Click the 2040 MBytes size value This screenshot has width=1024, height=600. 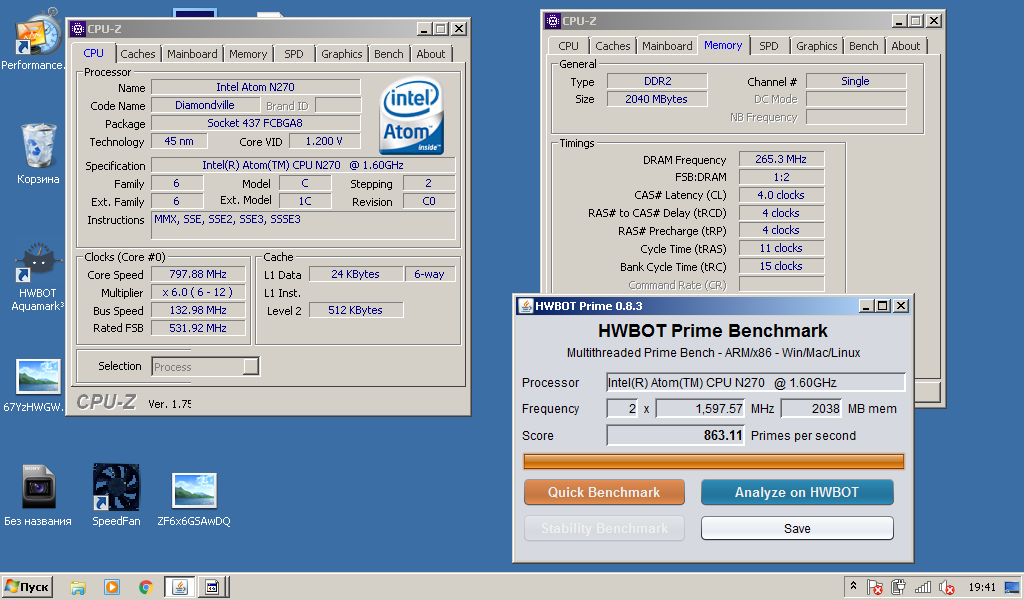pos(657,99)
